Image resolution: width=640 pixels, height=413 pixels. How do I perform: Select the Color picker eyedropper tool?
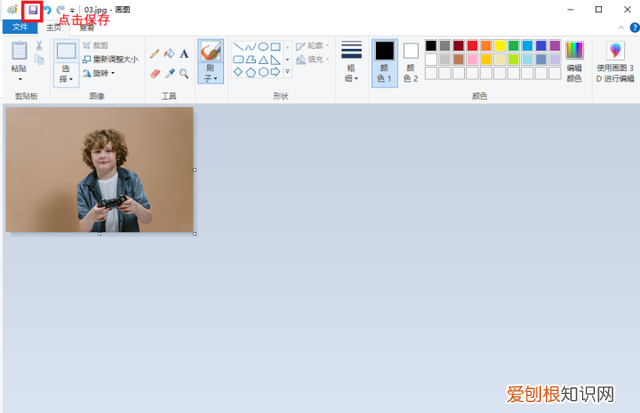[x=169, y=73]
